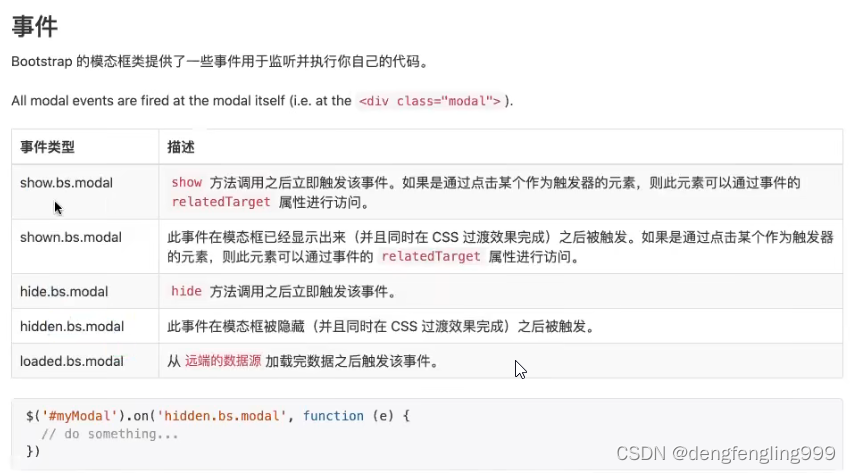Click the function keyword in code

pos(333,416)
